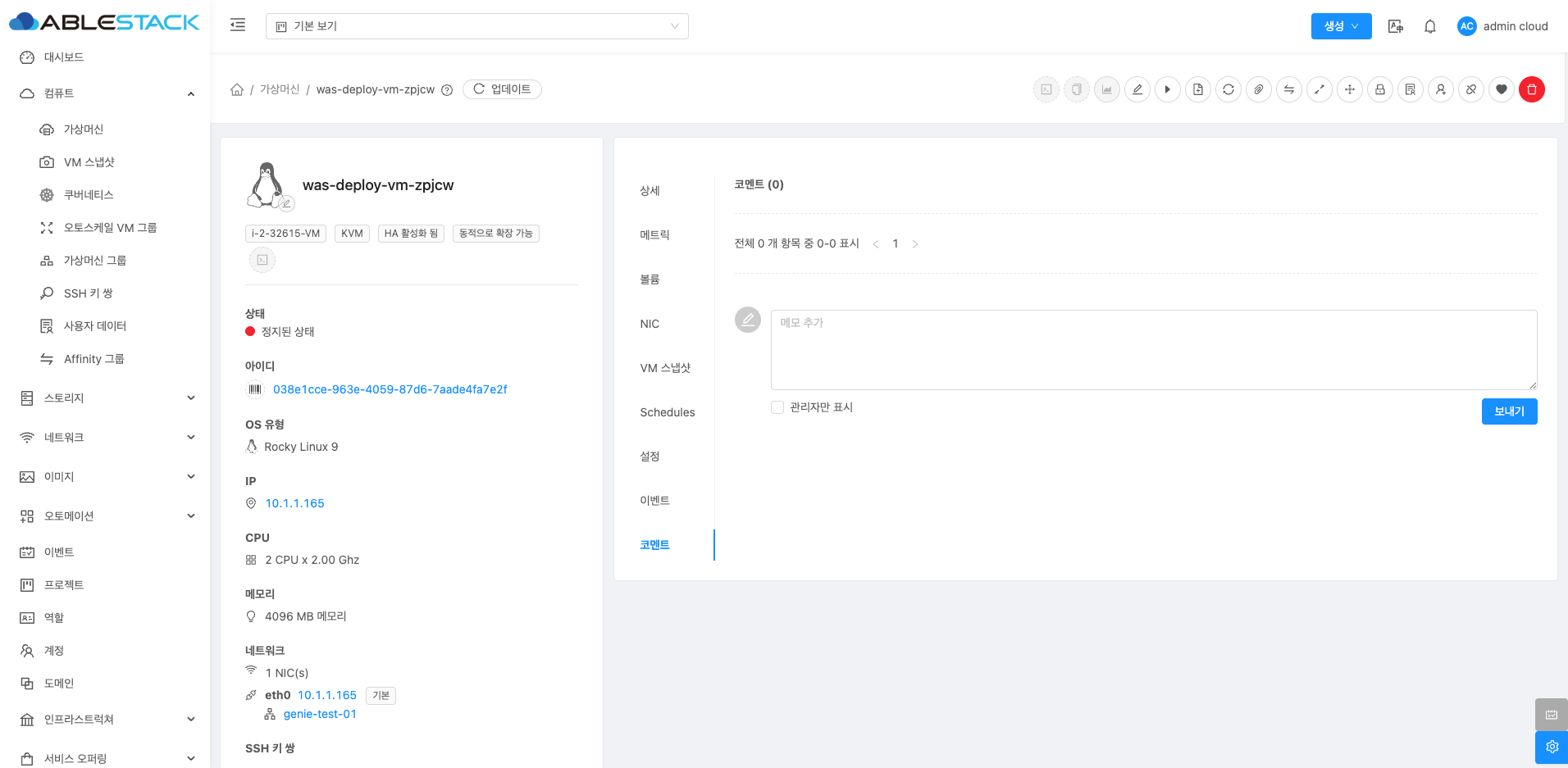Check the '관리자만 표시' checkbox

coord(777,407)
